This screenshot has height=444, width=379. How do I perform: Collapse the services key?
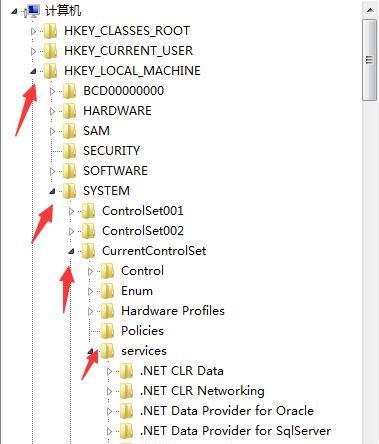[90, 351]
